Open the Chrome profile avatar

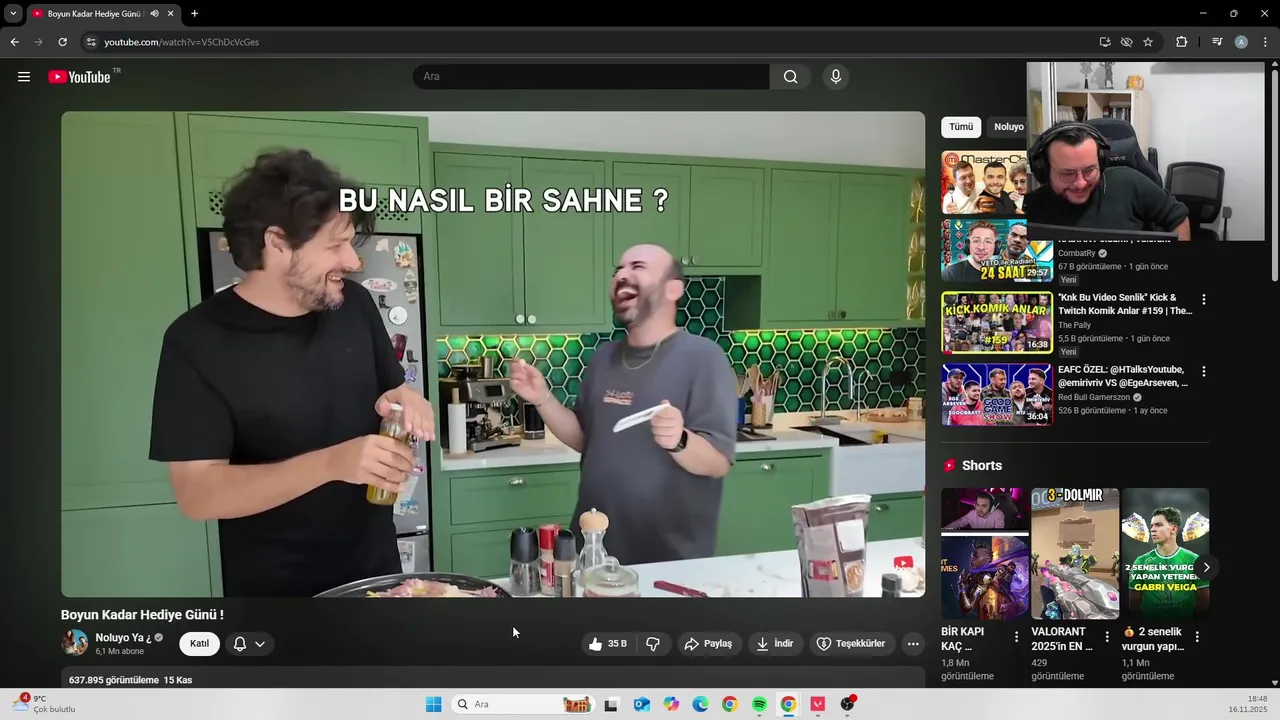pyautogui.click(x=1241, y=42)
